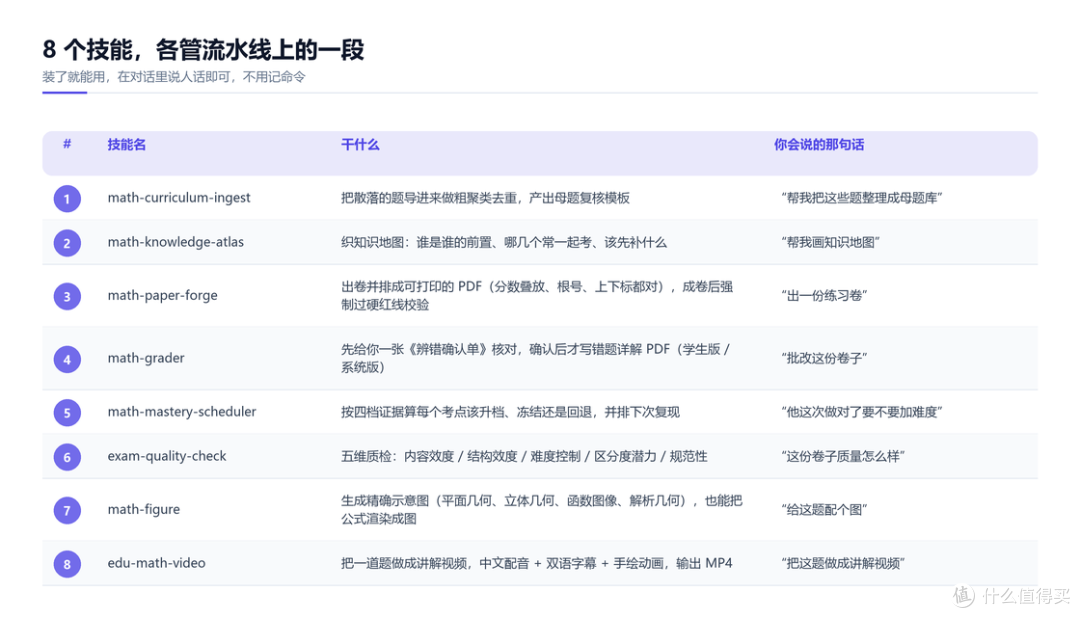Select the edu-math-video skill name
Screen dimensions: 1080x618
coord(156,563)
